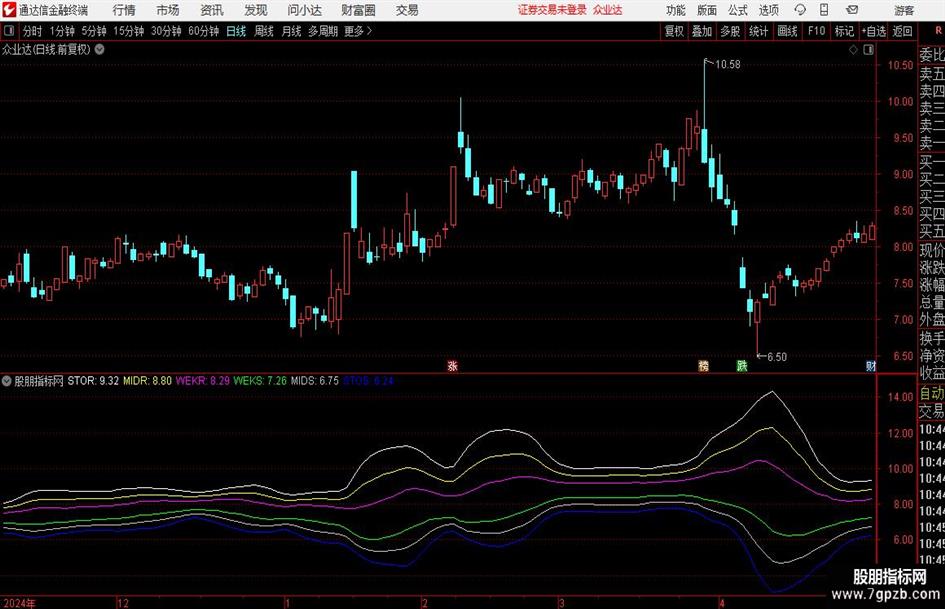Click the month 4 marker on time axis

click(x=721, y=603)
